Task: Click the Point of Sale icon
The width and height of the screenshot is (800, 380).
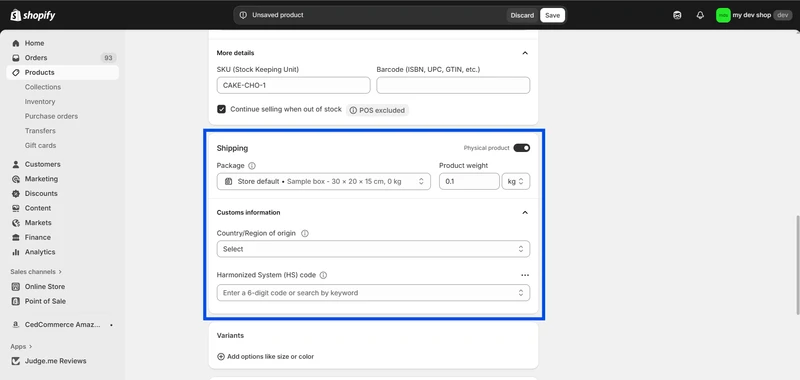Action: (16, 301)
